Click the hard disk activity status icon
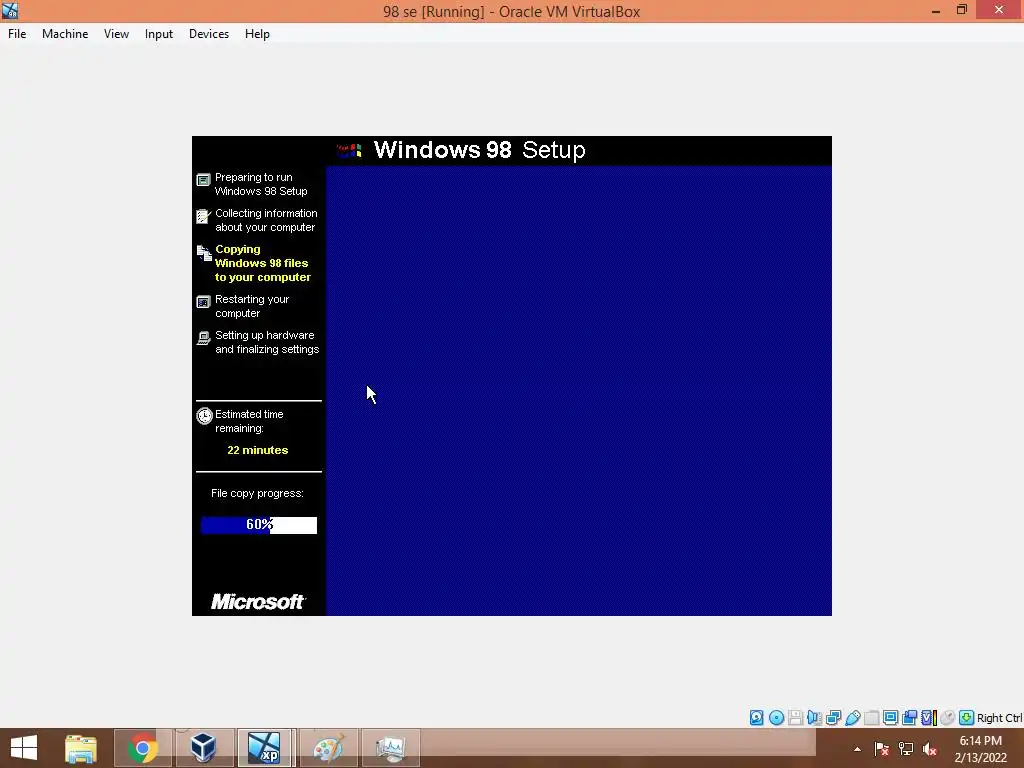This screenshot has width=1024, height=768. [756, 718]
